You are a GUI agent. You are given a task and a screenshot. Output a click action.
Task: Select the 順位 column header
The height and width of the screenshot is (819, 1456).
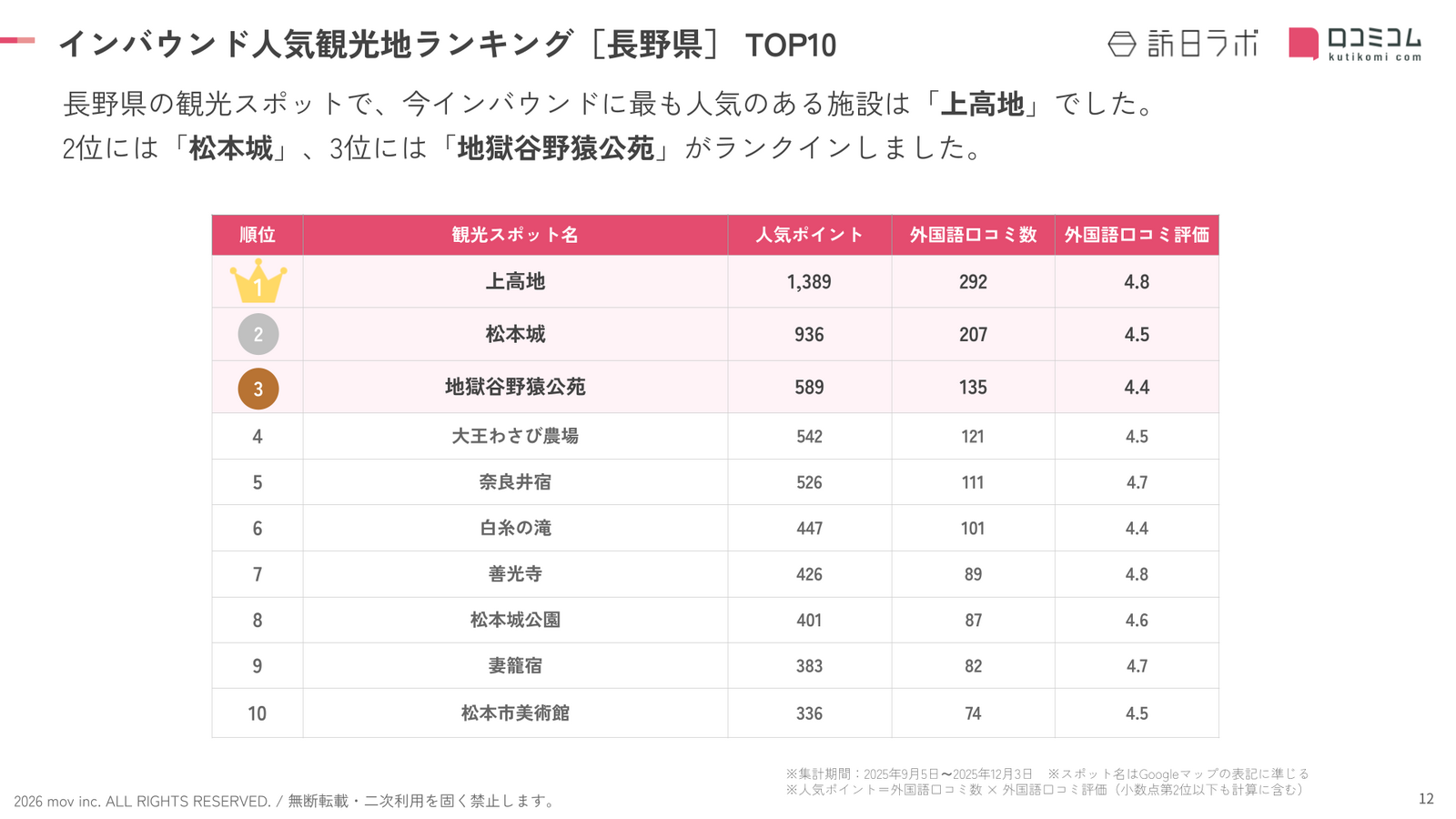[258, 235]
